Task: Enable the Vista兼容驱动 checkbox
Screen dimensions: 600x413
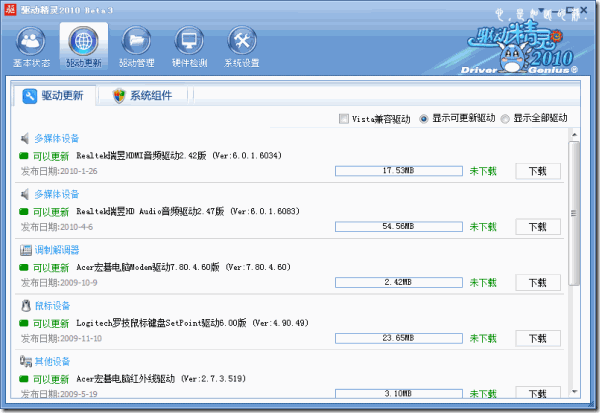Action: pos(344,119)
